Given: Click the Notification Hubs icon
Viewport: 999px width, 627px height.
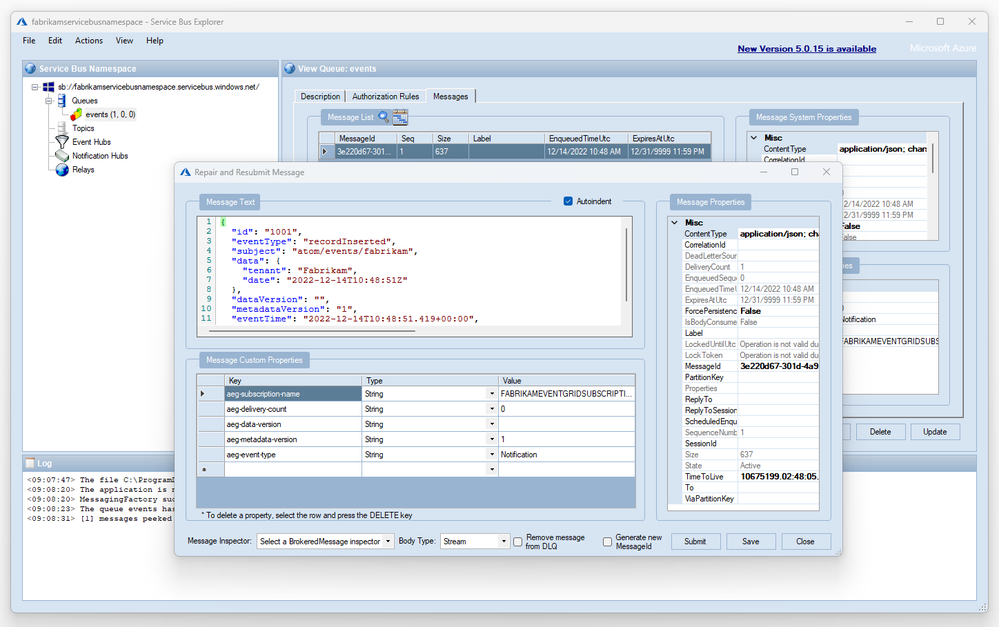Looking at the screenshot, I should [62, 156].
